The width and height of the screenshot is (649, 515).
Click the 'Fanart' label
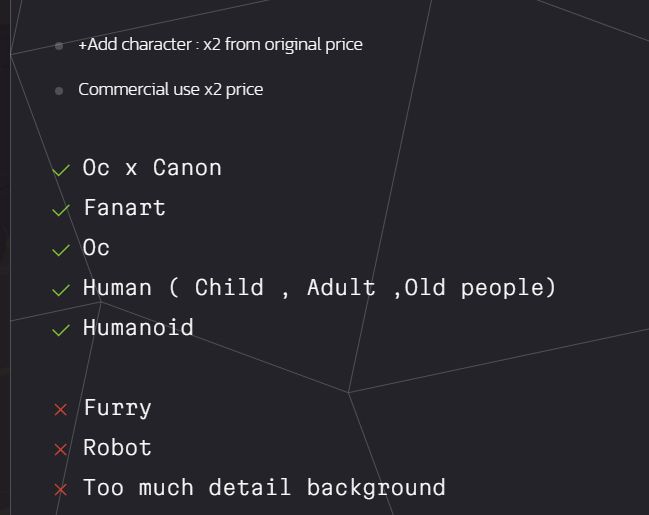pyautogui.click(x=125, y=208)
